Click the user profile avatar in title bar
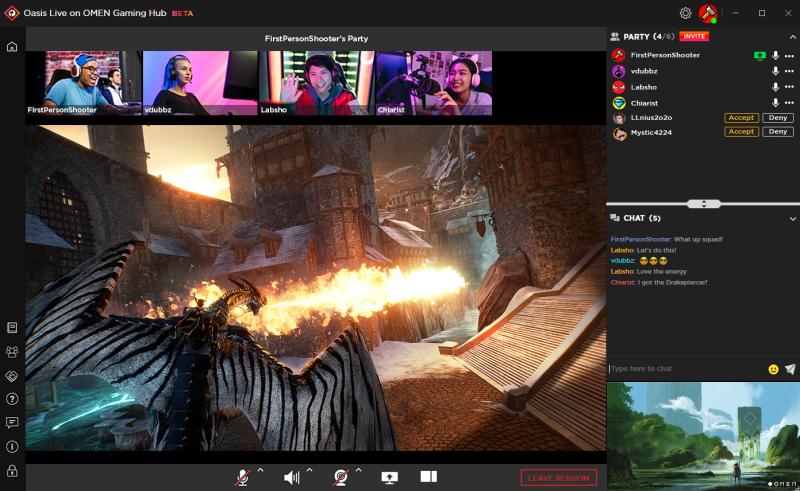 coord(708,13)
